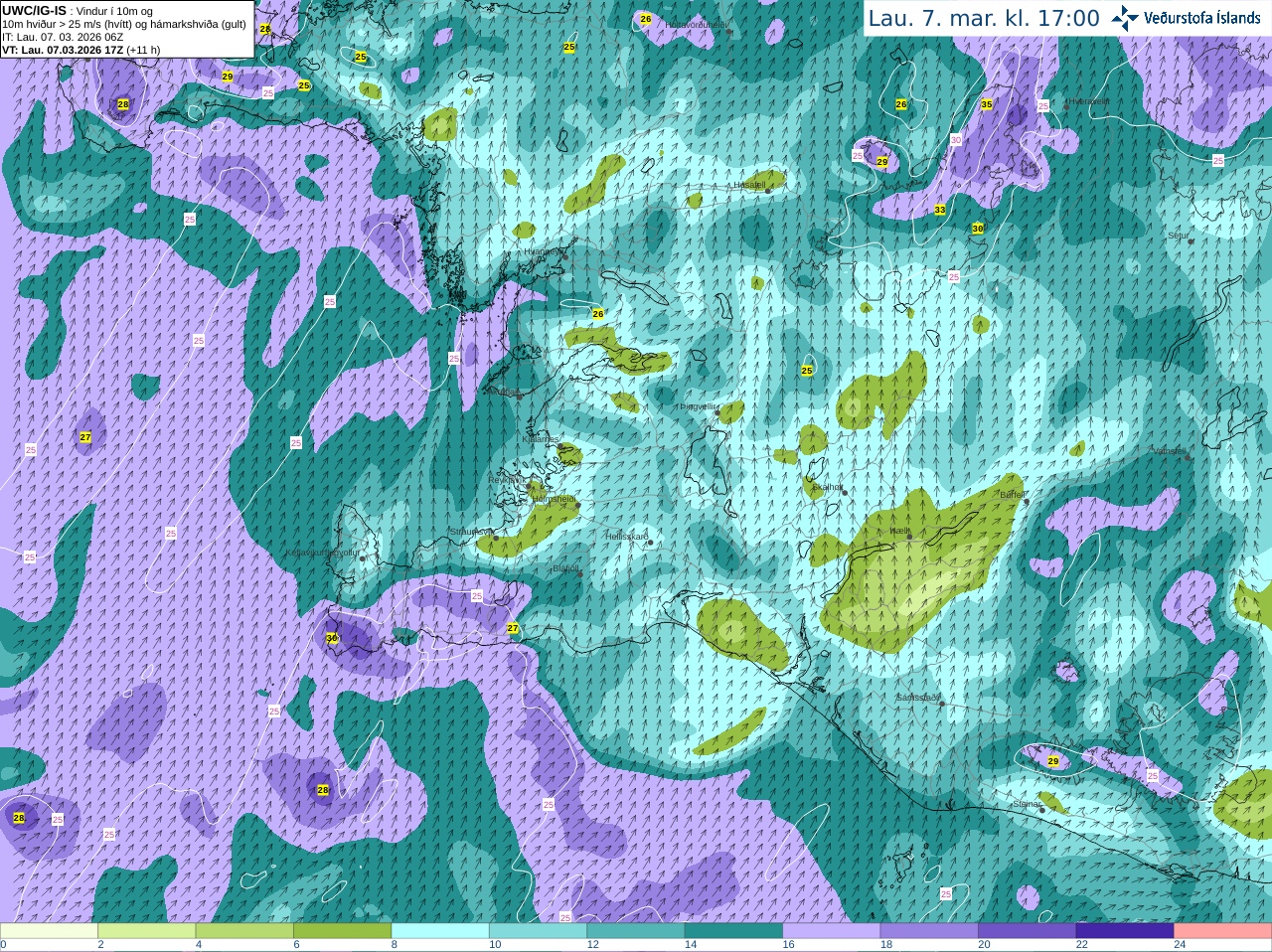Click the legend tick label 24
The image size is (1272, 952).
[x=1180, y=945]
